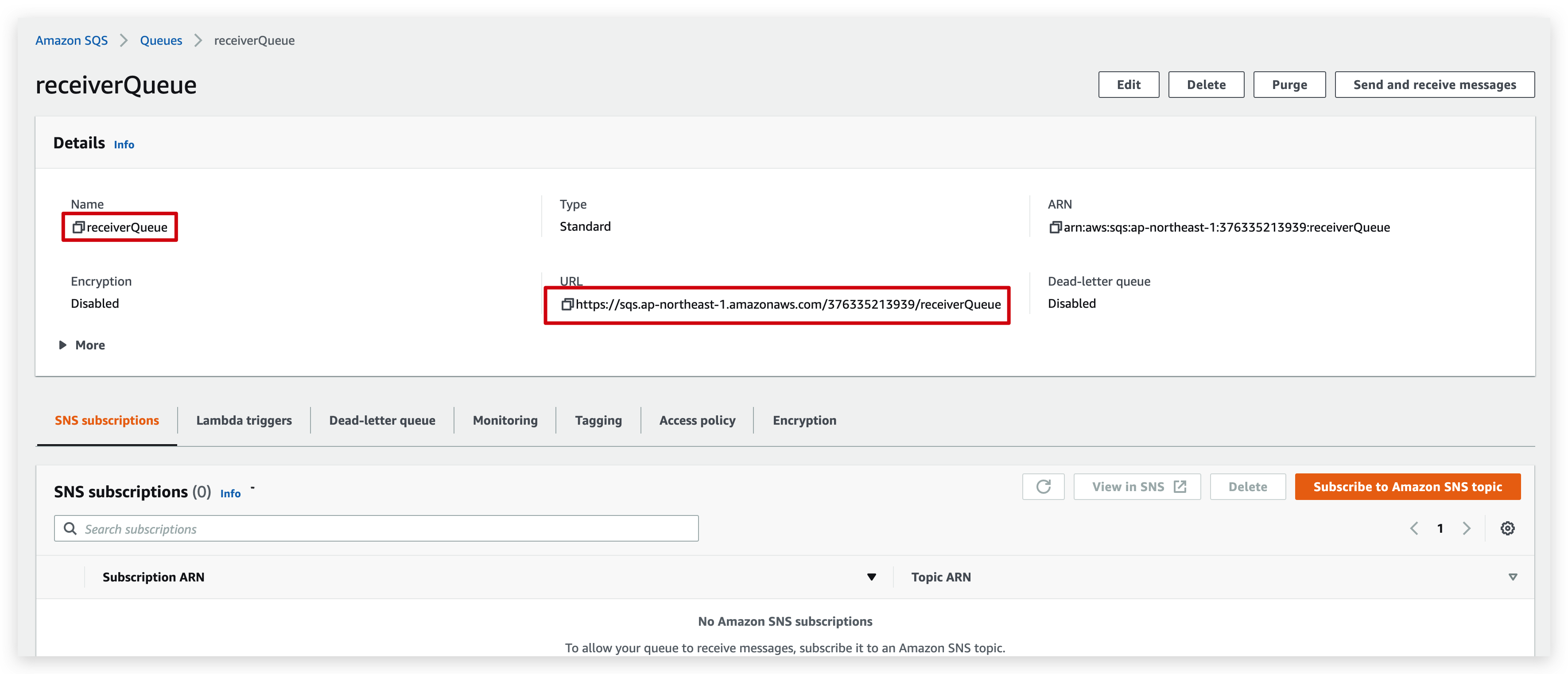Click the Edit queue button
This screenshot has height=674, width=1568.
(x=1129, y=85)
